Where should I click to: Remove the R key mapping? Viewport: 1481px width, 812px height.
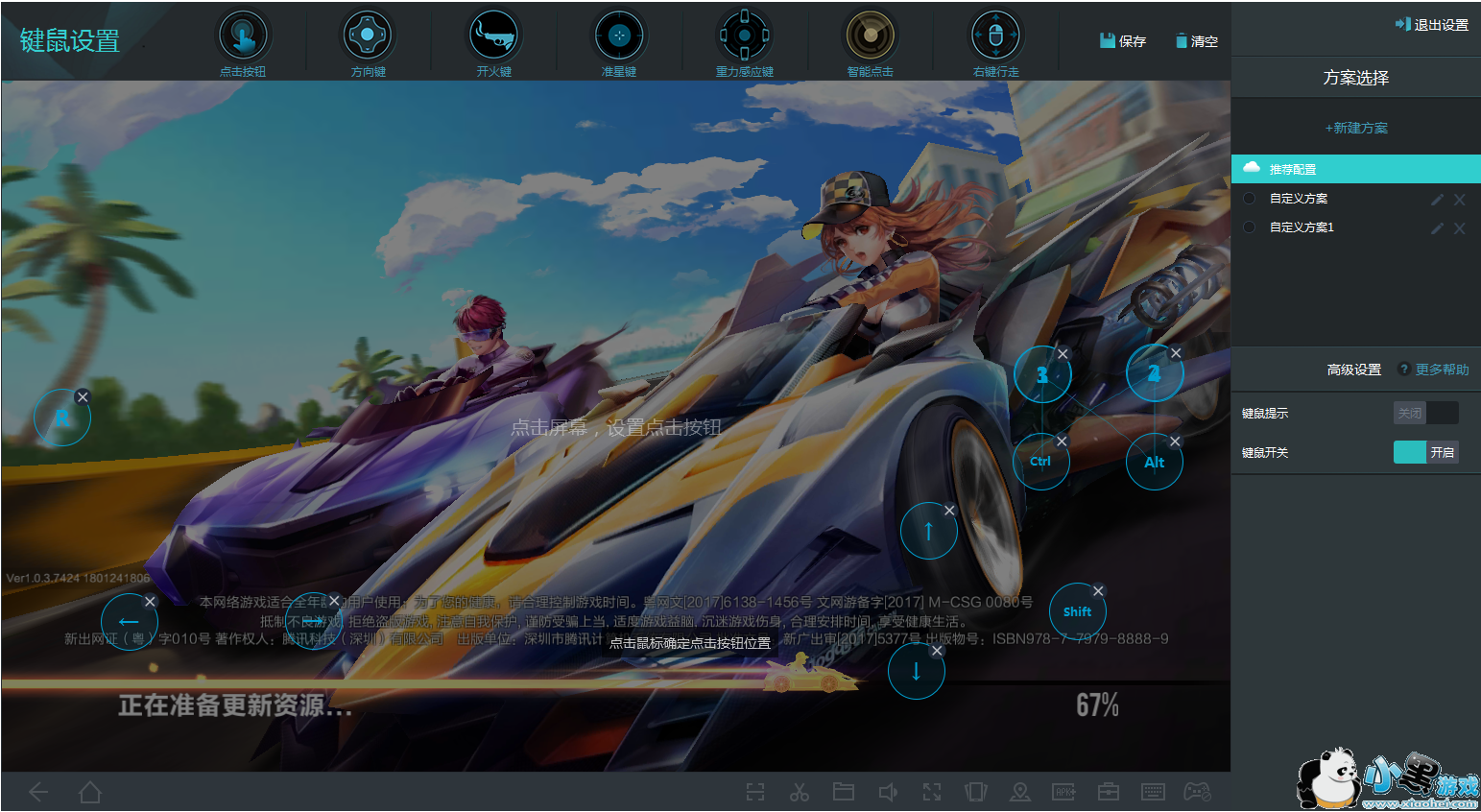pyautogui.click(x=83, y=396)
